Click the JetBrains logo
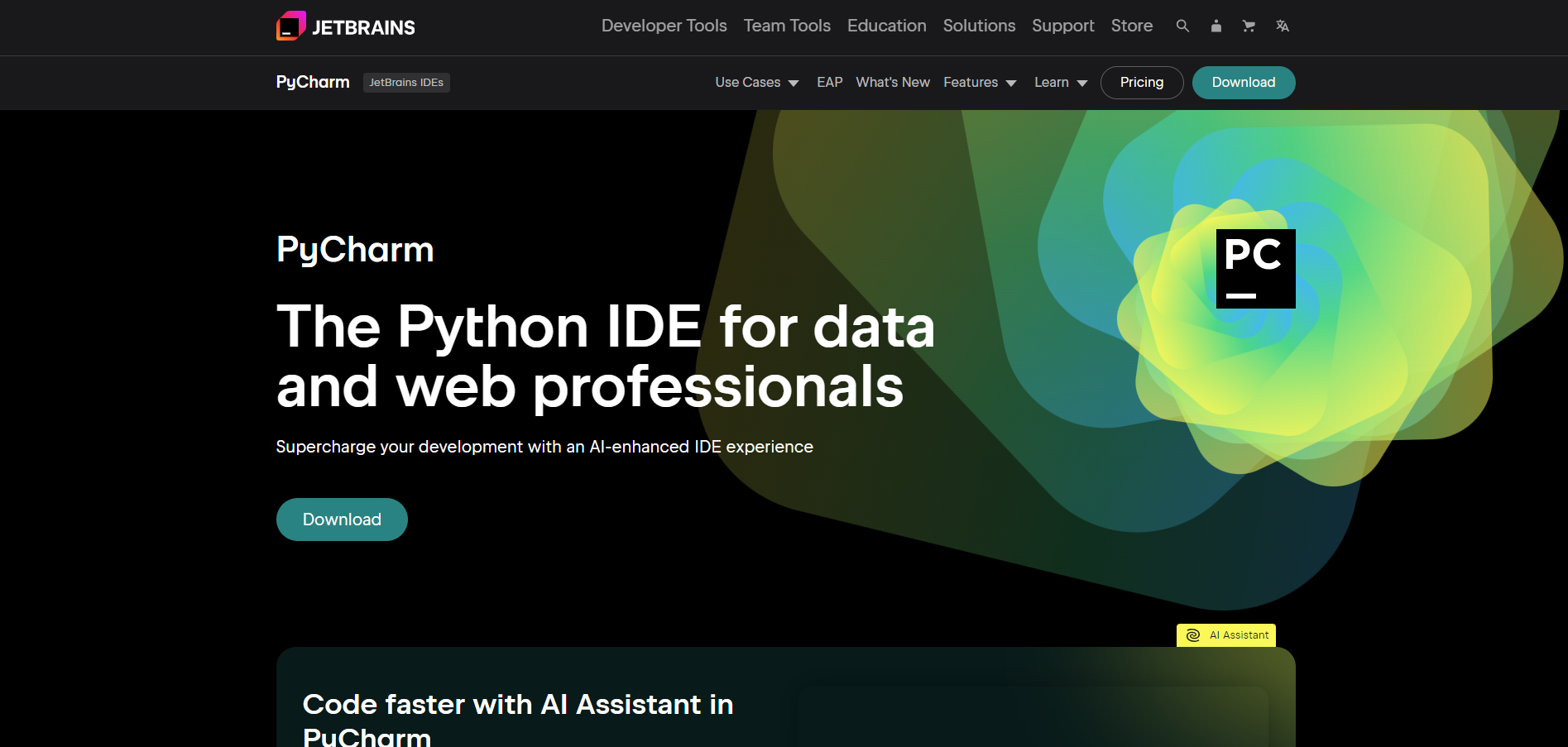This screenshot has height=747, width=1568. 346,26
